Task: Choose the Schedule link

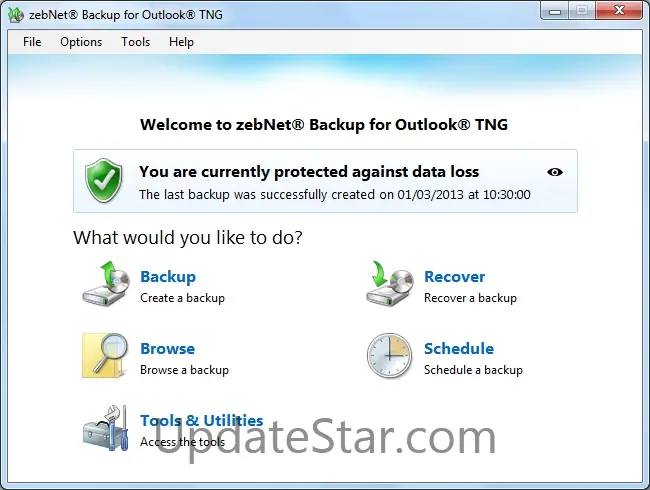Action: point(459,349)
